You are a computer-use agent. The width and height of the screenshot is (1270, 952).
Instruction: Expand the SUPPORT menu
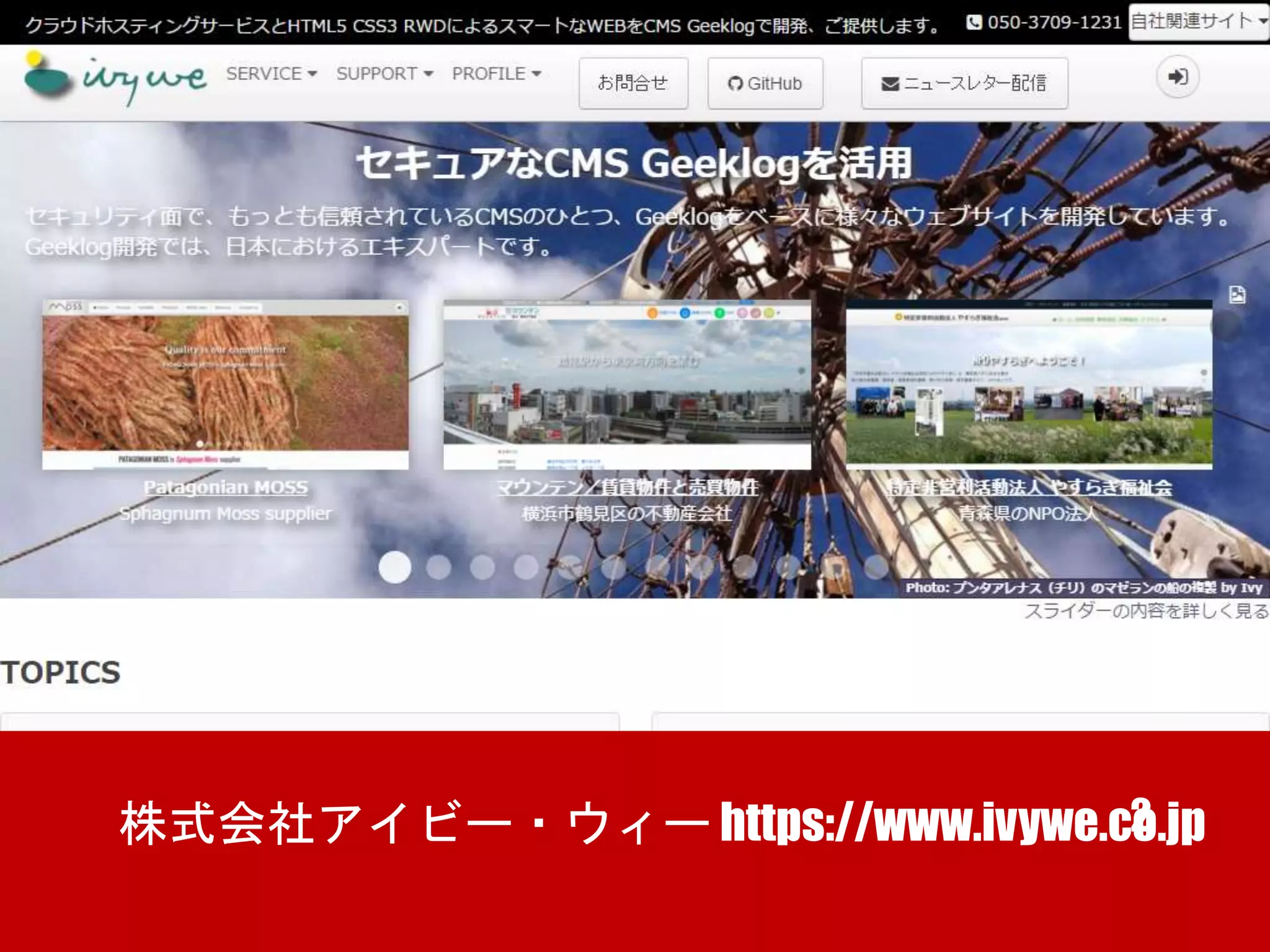tap(384, 74)
